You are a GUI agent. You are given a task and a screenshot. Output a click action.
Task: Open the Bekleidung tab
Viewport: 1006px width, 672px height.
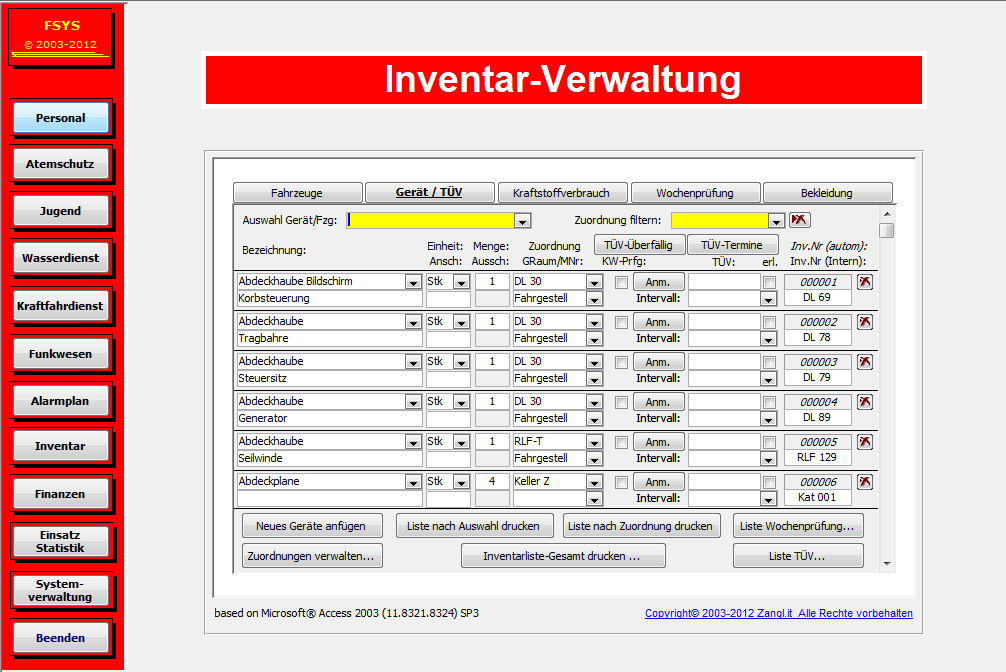pos(827,193)
